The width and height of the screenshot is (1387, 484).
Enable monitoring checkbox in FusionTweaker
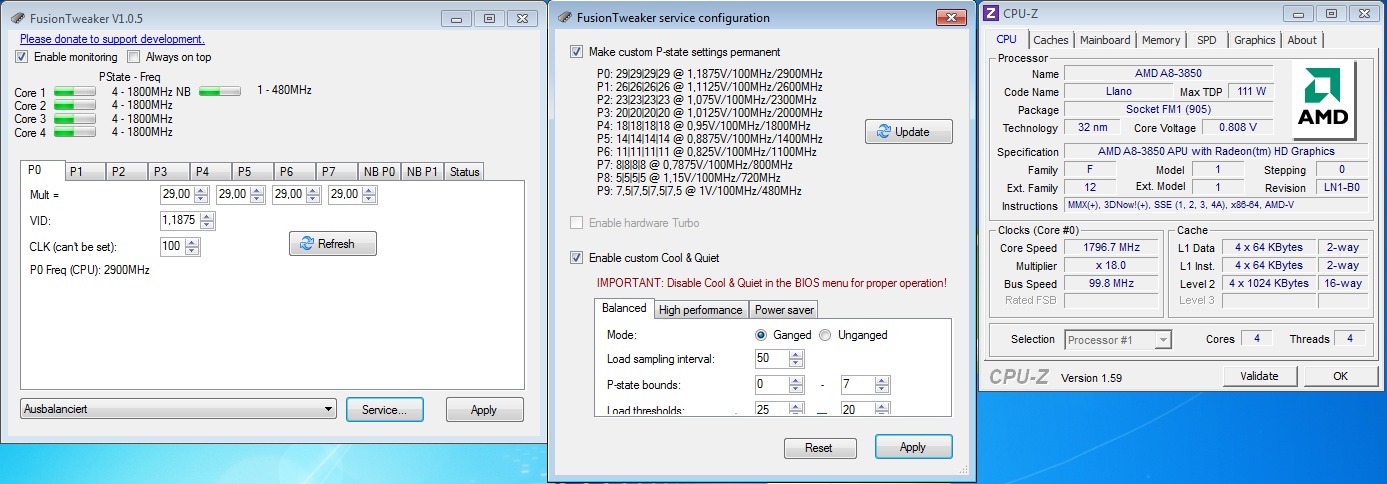tap(22, 57)
